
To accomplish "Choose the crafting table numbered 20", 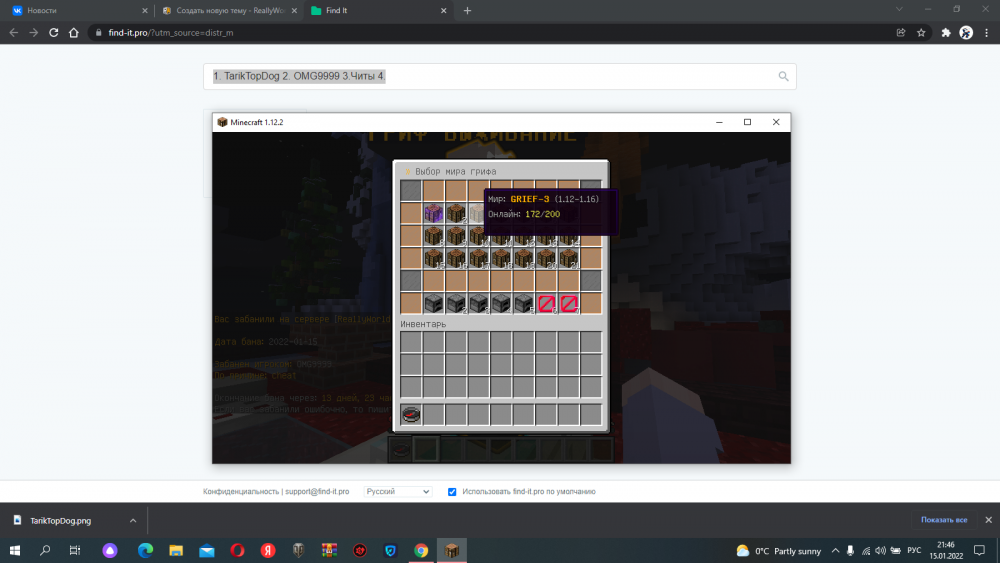I will coord(546,258).
